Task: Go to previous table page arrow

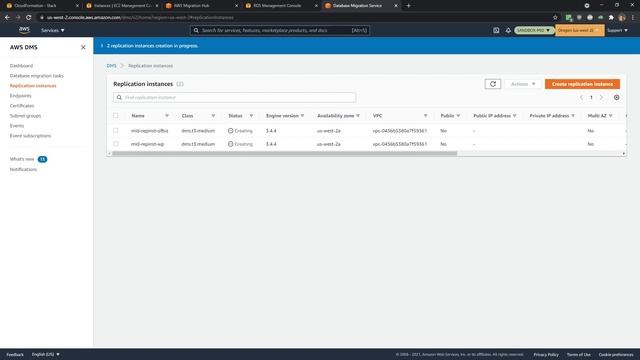Action: [581, 98]
